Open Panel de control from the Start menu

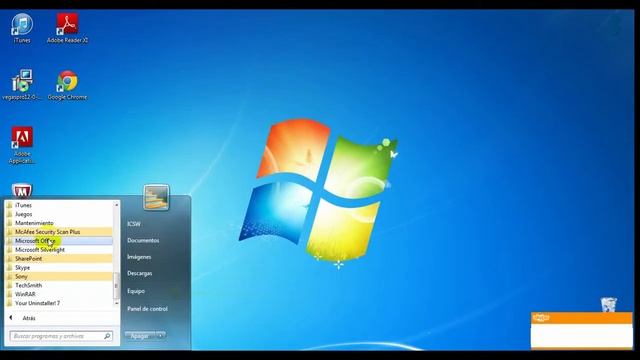click(147, 309)
